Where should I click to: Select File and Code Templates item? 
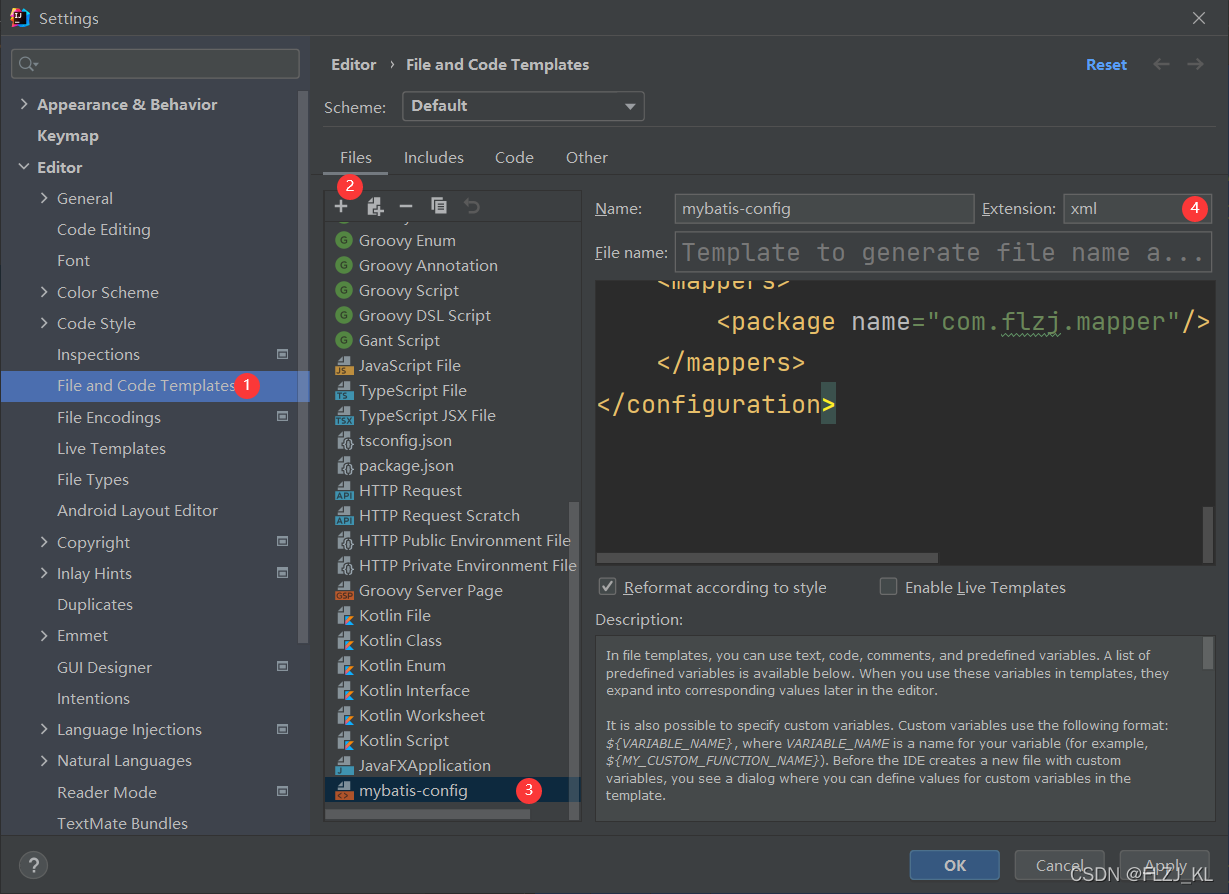pyautogui.click(x=155, y=385)
